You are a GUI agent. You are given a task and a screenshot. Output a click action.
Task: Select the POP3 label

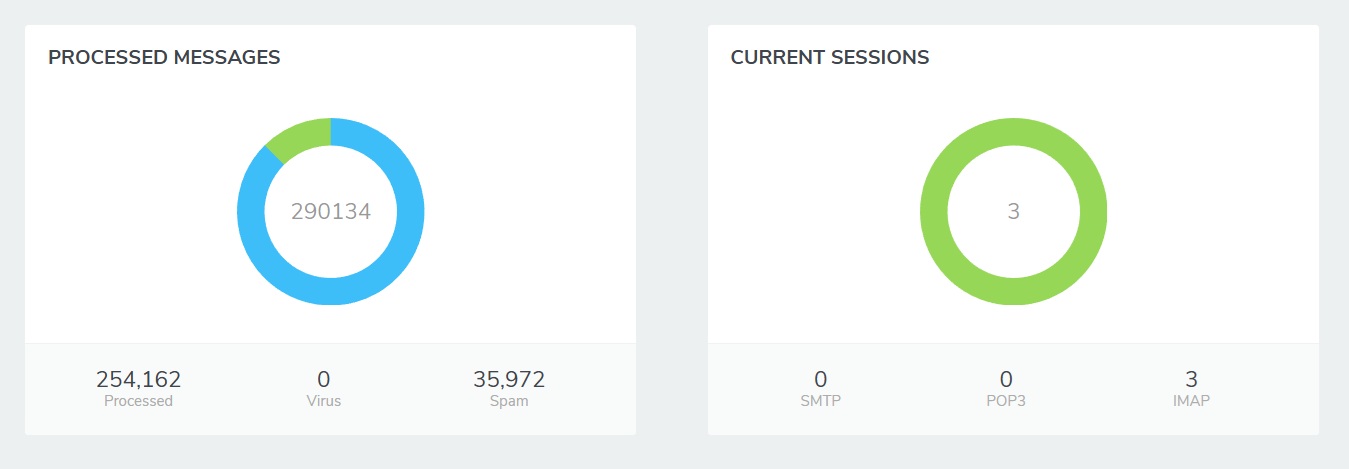[x=1006, y=401]
